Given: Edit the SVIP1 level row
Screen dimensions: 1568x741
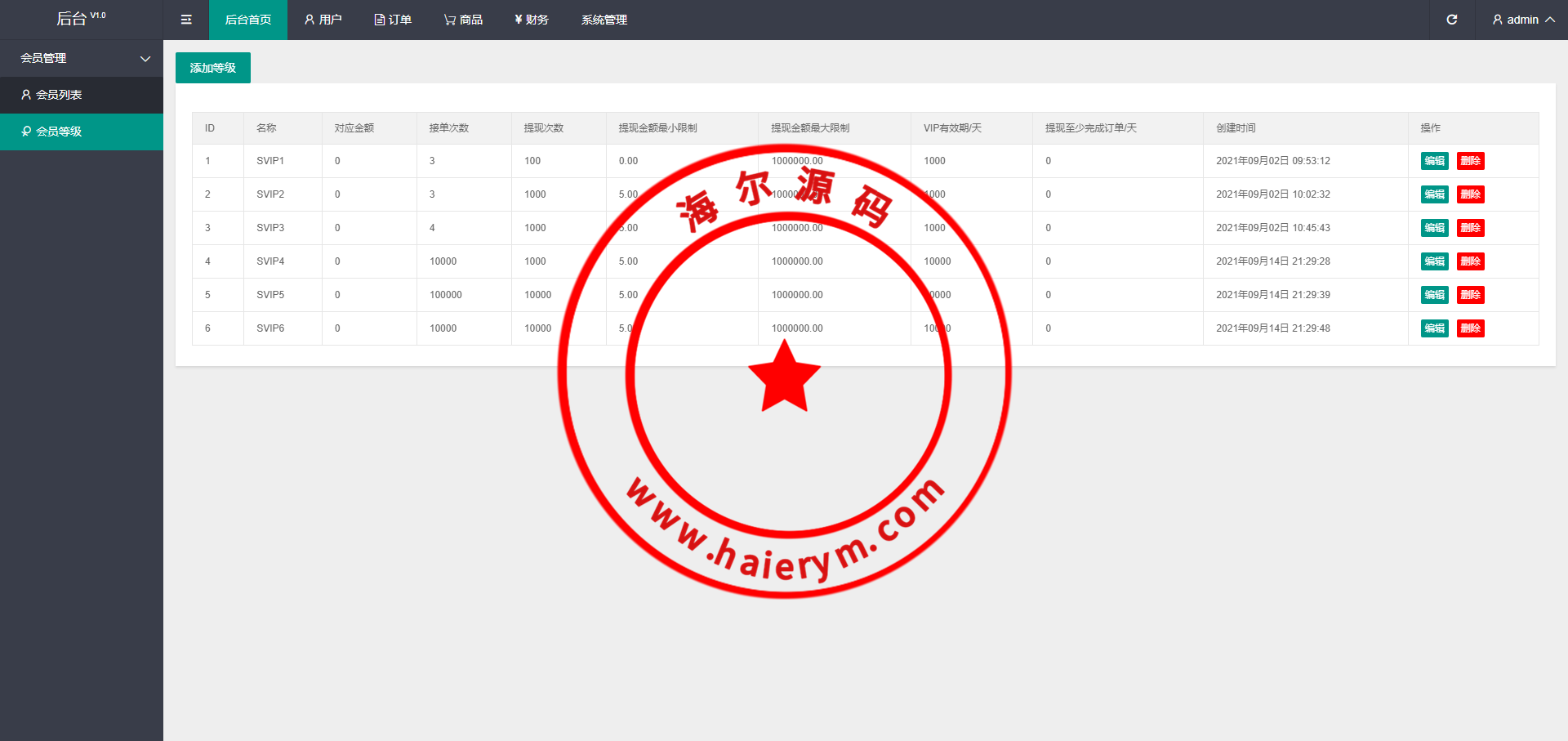Looking at the screenshot, I should 1434,161.
